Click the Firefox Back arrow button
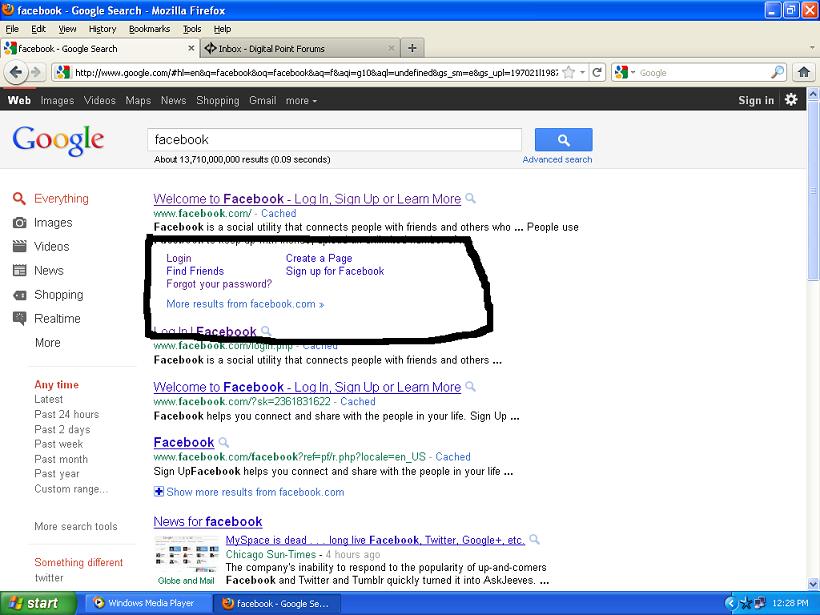Viewport: 820px width, 615px height. point(15,72)
